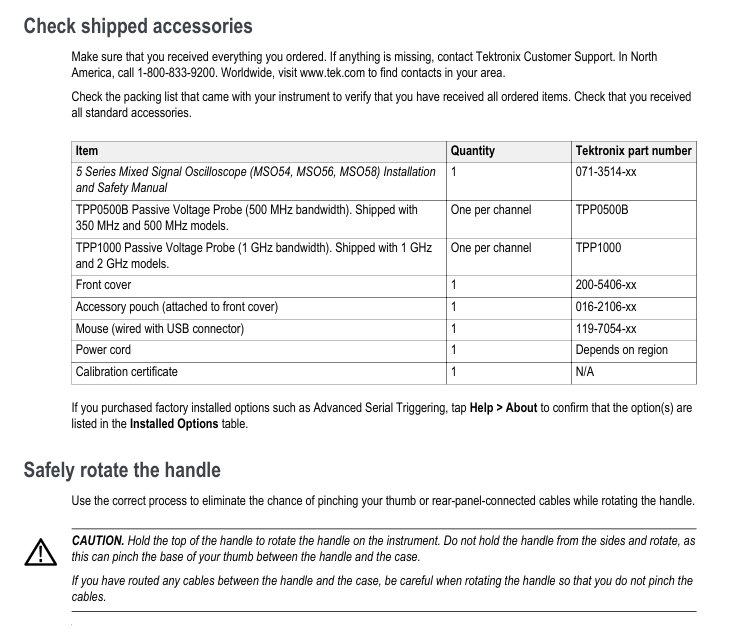The height and width of the screenshot is (636, 739).
Task: Select the "N/A" part number cell
Action: pos(586,372)
